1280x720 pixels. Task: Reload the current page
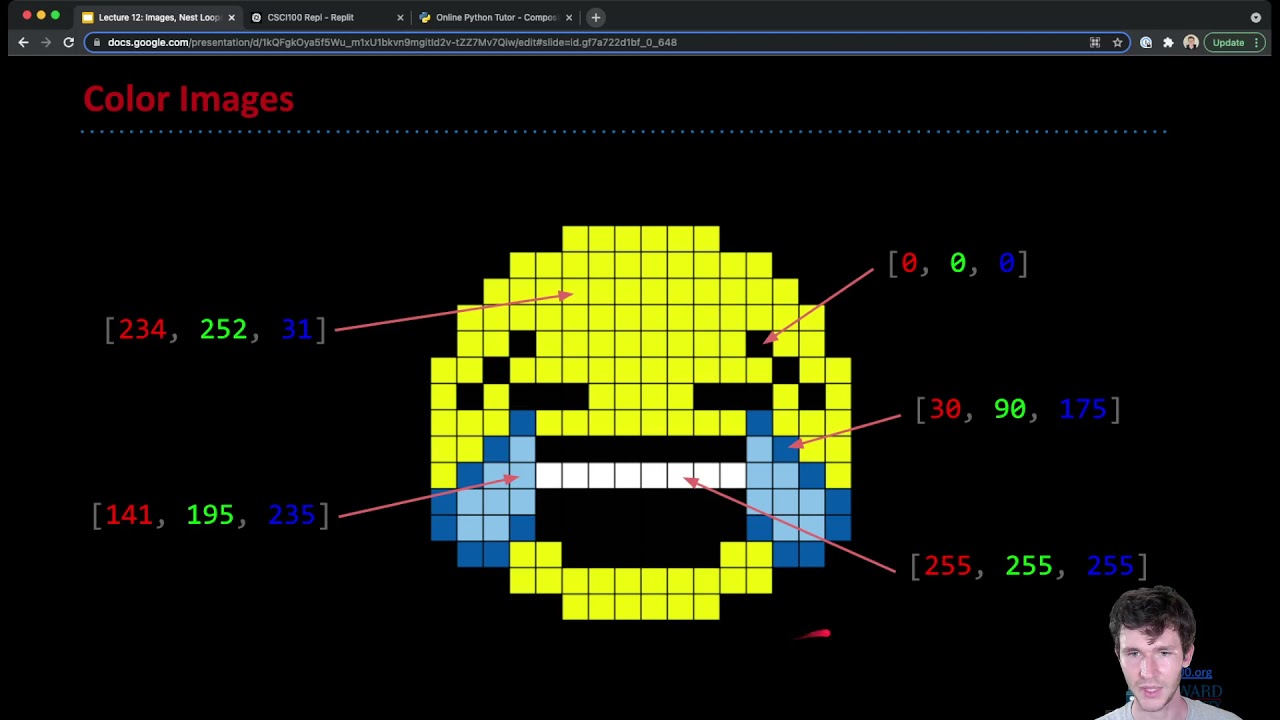coord(69,42)
